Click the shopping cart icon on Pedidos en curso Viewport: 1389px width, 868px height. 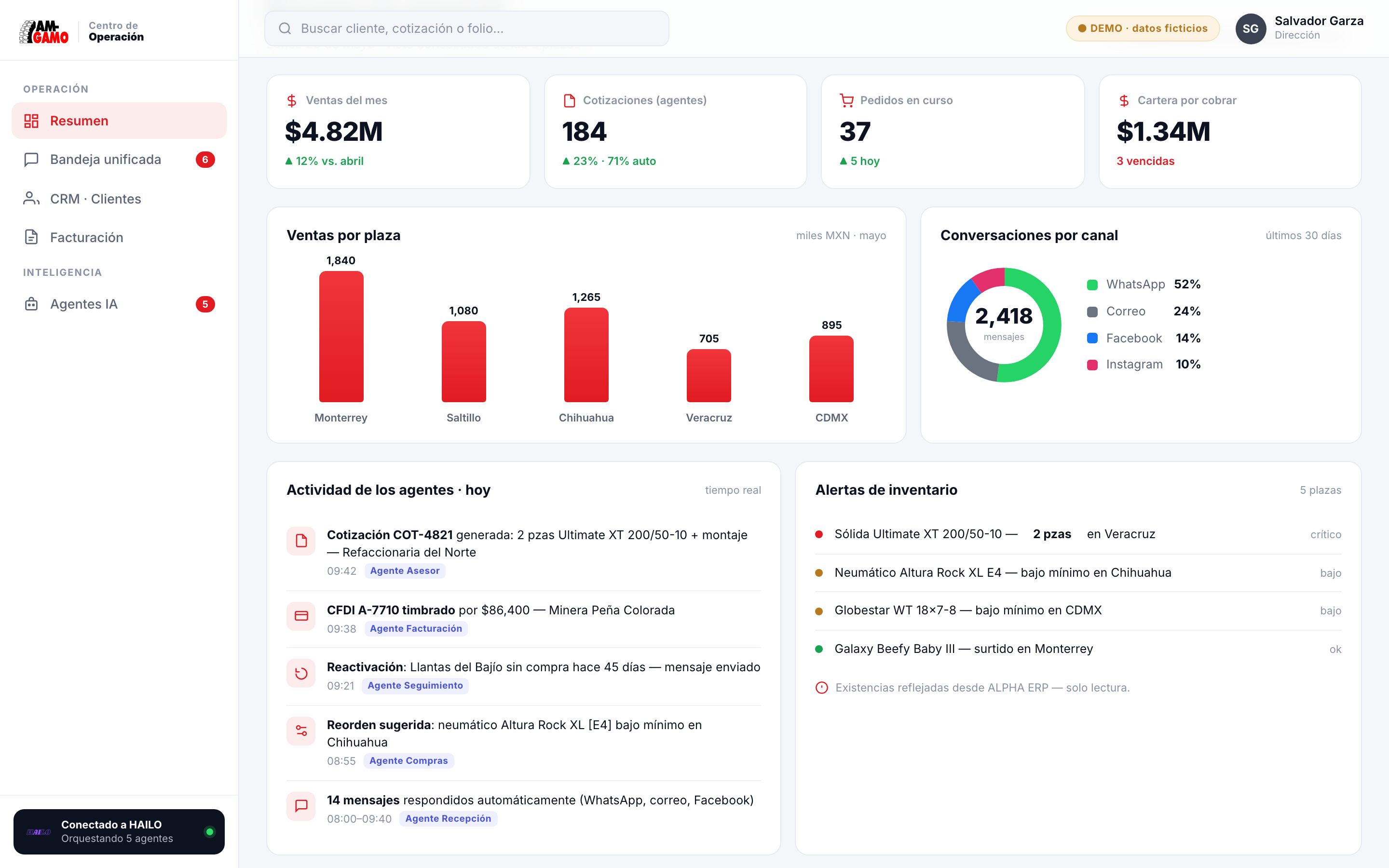pos(846,100)
